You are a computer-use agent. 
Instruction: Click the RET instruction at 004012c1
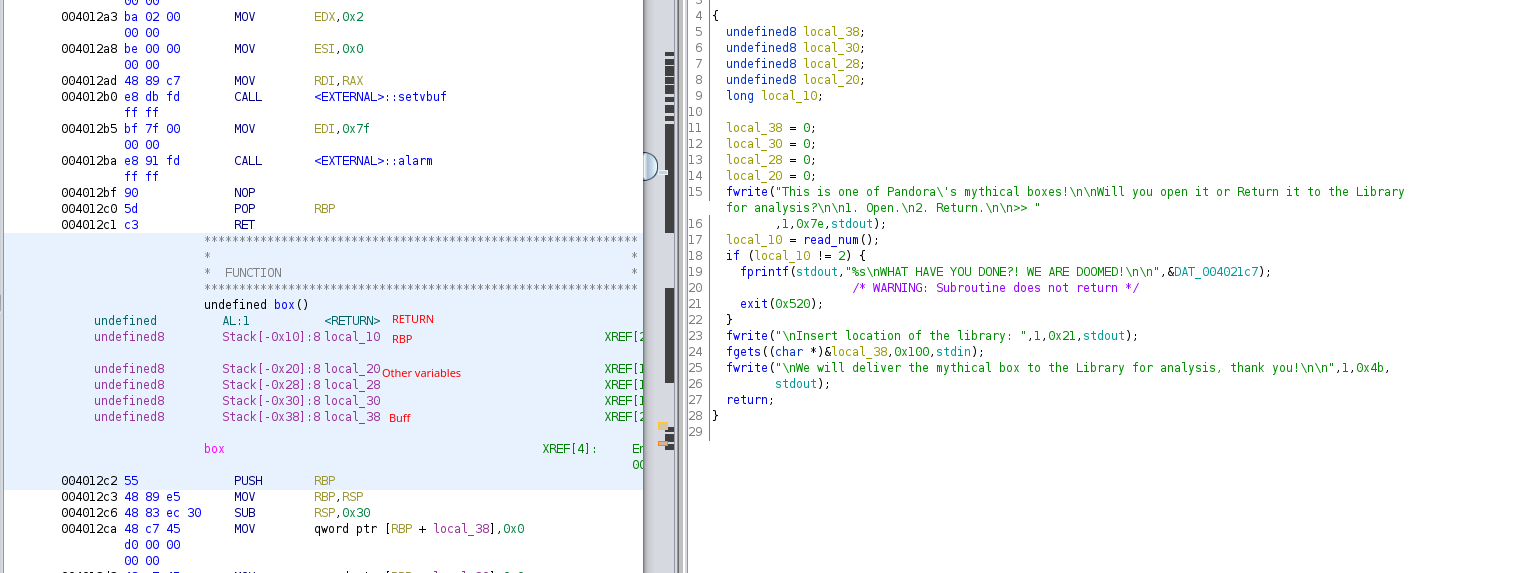[x=244, y=225]
